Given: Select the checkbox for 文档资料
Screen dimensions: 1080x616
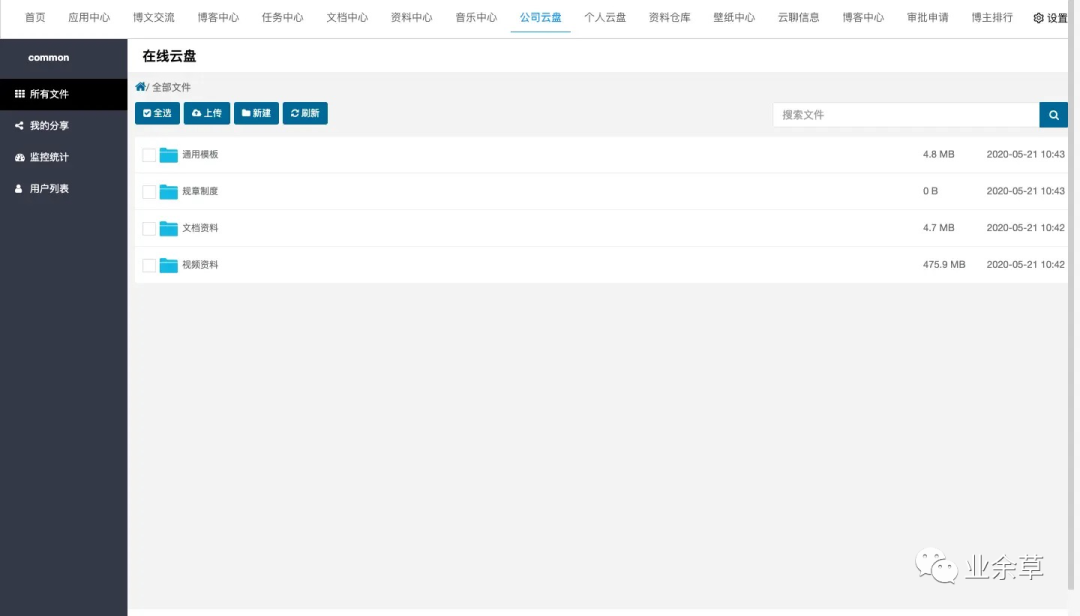Looking at the screenshot, I should tap(149, 228).
